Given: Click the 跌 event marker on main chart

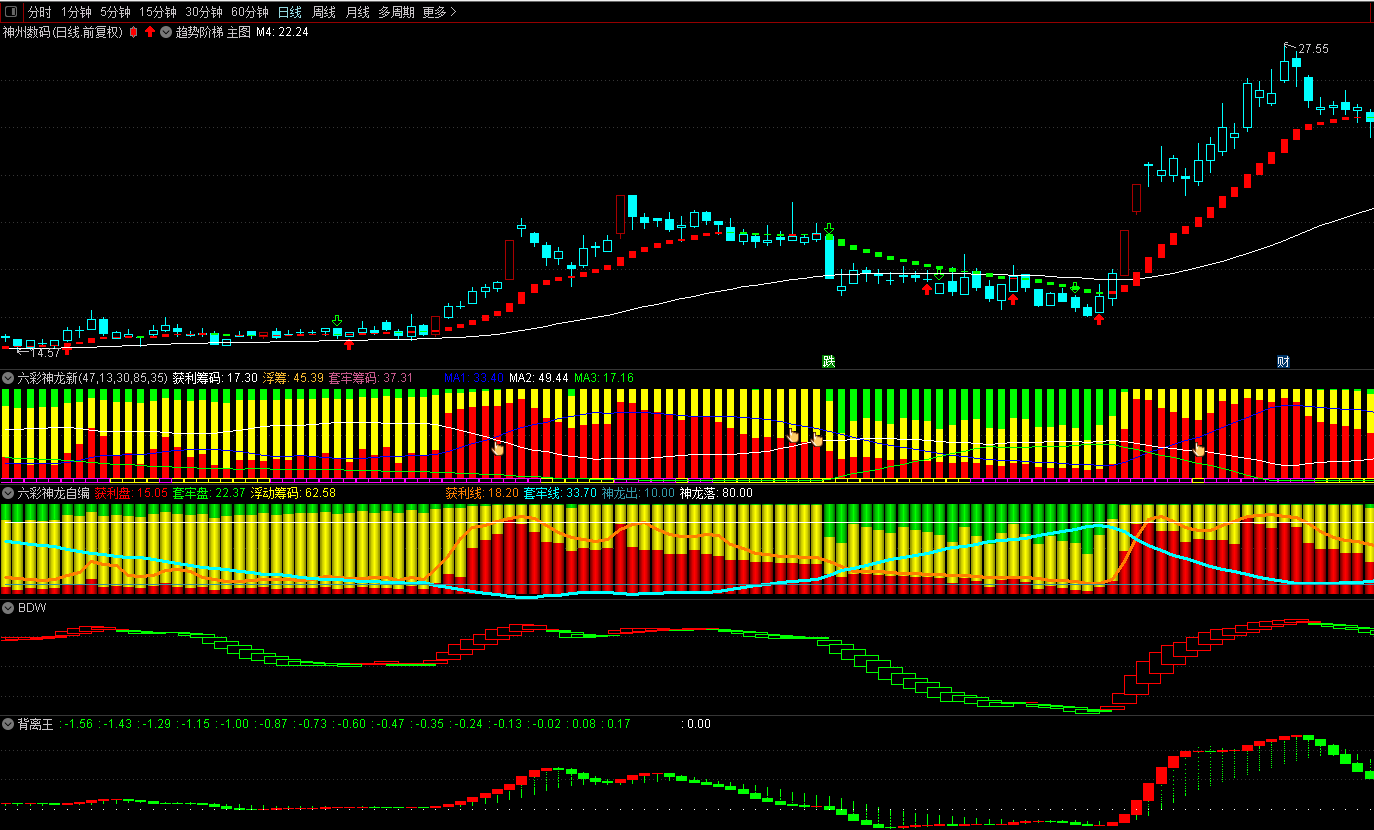Looking at the screenshot, I should tap(828, 361).
